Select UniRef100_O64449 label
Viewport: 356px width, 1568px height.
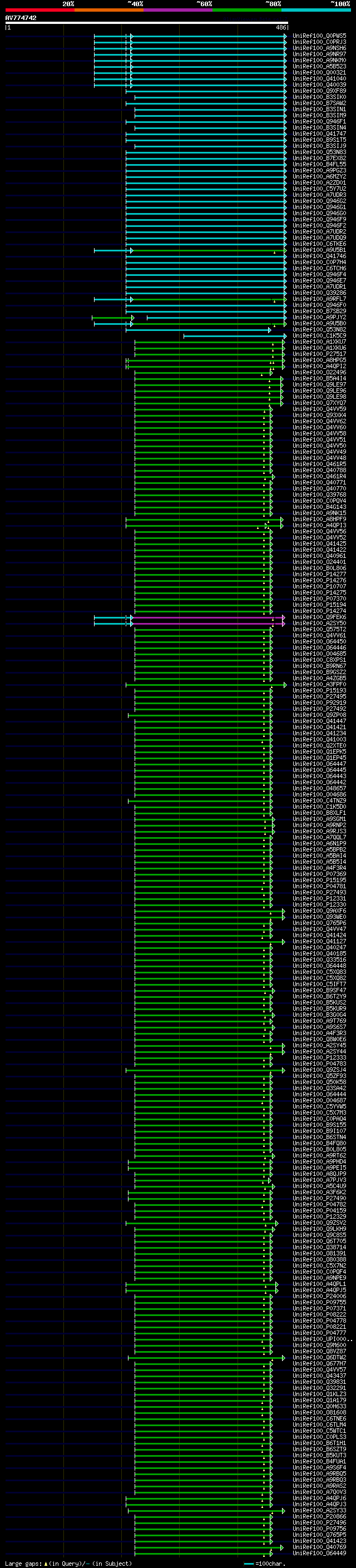coord(319,1553)
